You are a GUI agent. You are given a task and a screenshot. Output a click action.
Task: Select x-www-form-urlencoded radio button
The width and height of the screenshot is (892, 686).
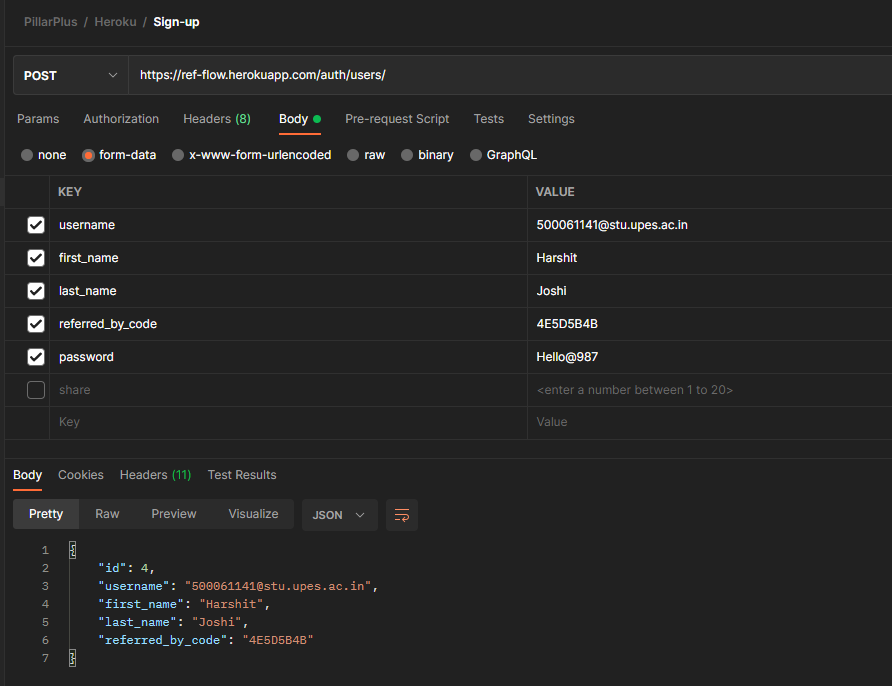click(178, 155)
